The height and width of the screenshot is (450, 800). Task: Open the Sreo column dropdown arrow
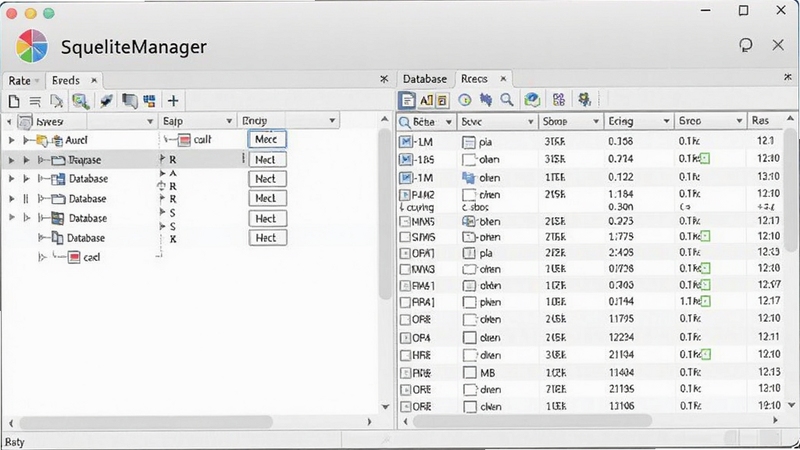click(739, 121)
